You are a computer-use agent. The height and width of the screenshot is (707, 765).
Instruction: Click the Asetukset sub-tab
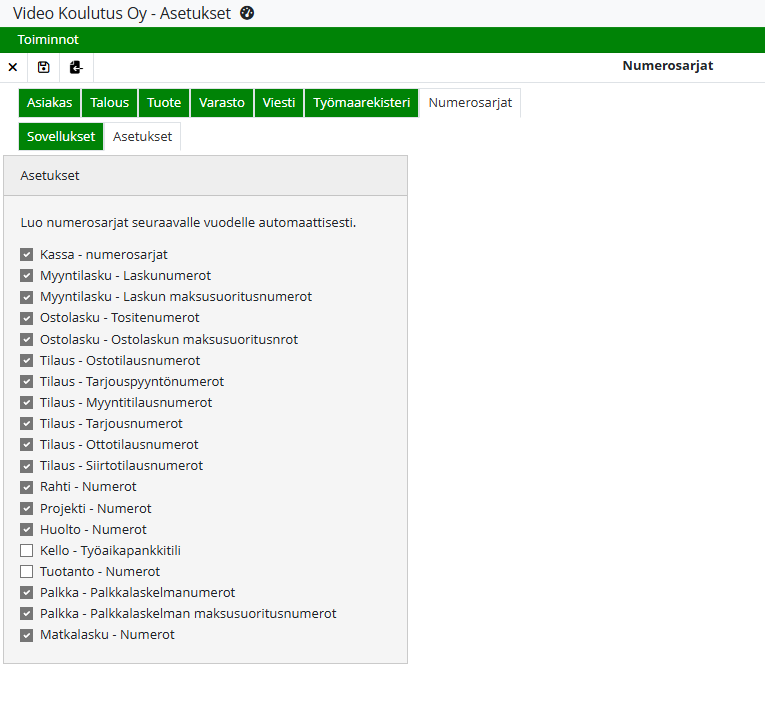point(142,136)
